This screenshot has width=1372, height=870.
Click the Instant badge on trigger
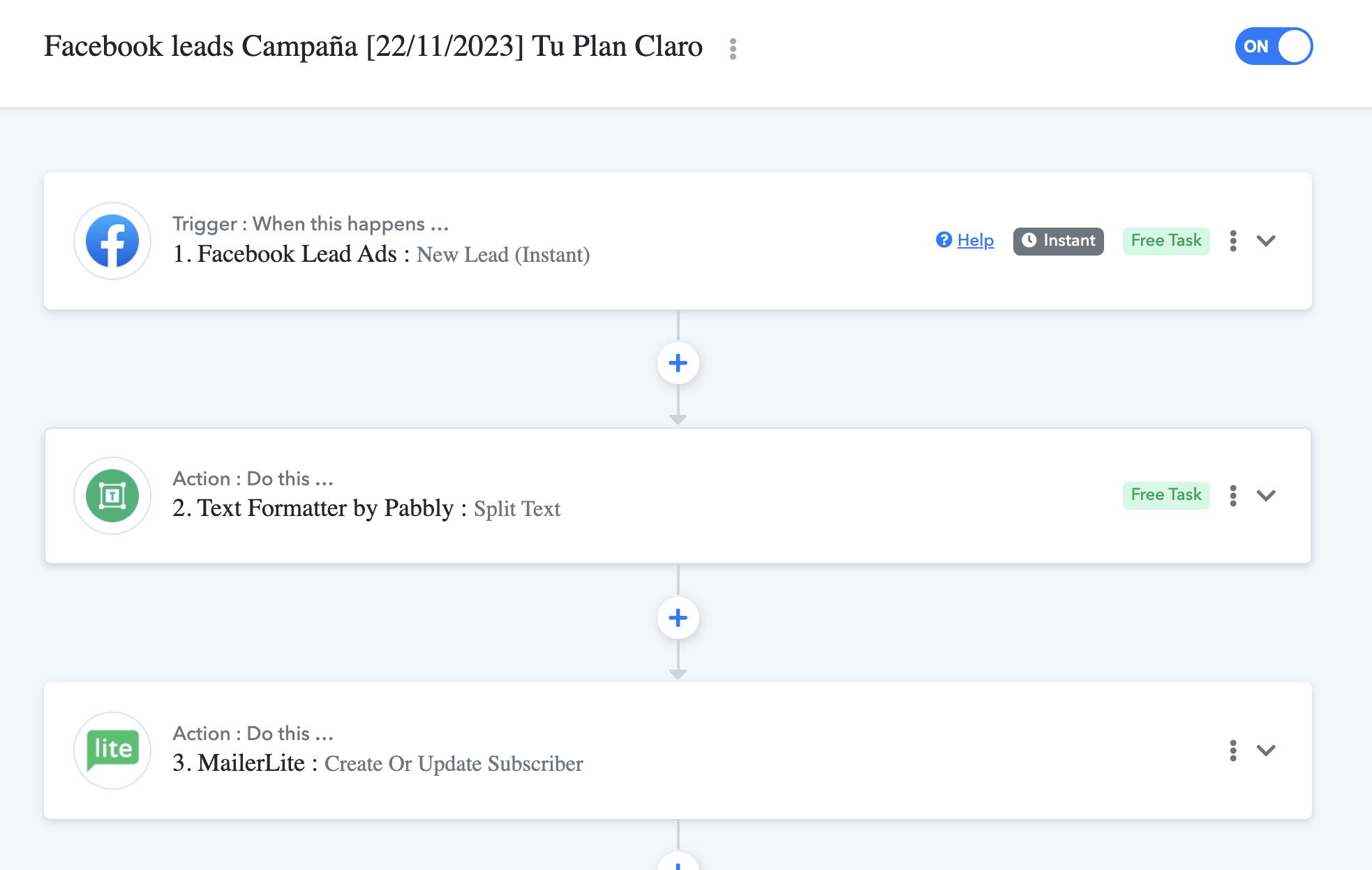[1058, 241]
